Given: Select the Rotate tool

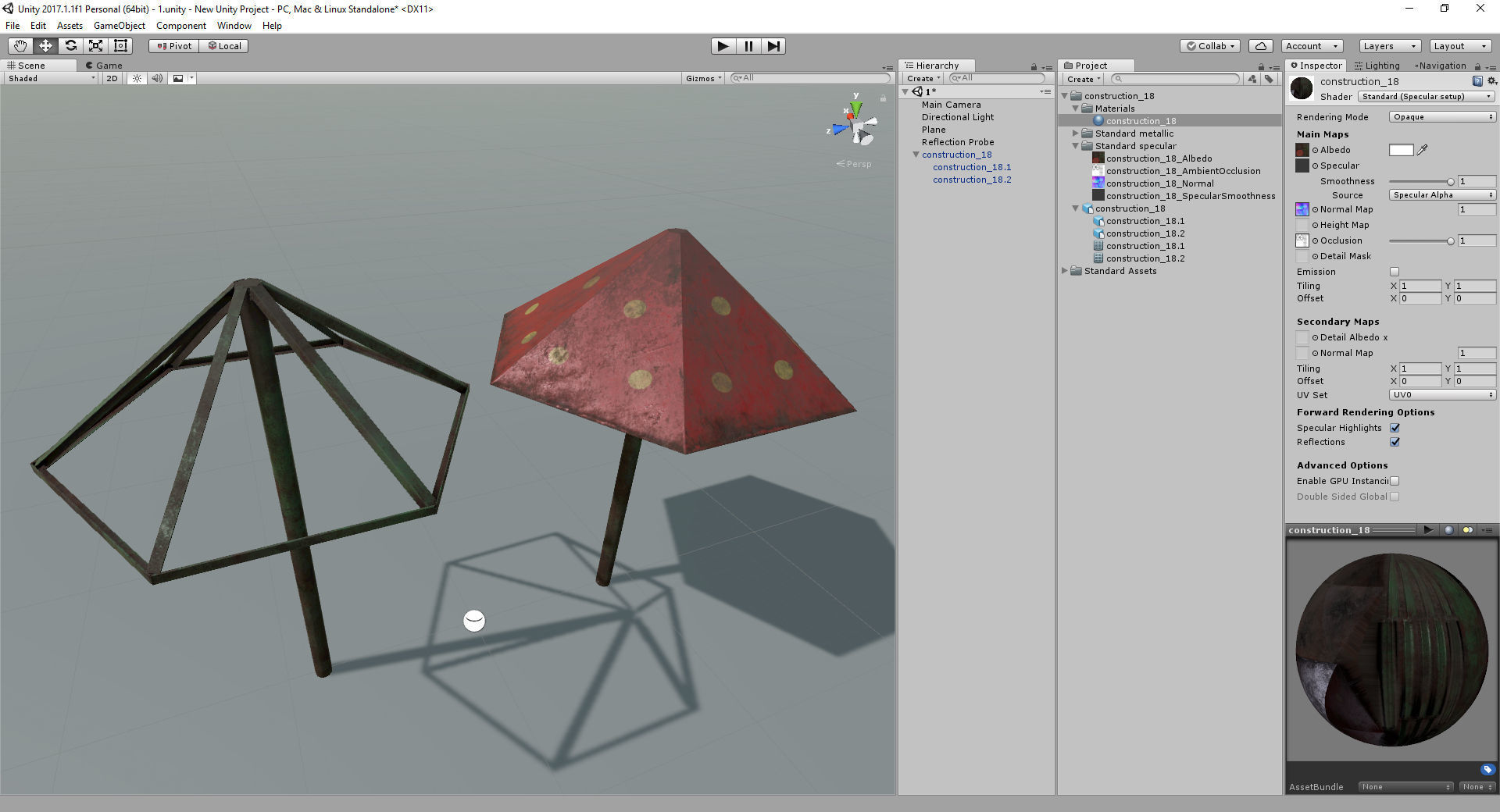Looking at the screenshot, I should tap(70, 46).
